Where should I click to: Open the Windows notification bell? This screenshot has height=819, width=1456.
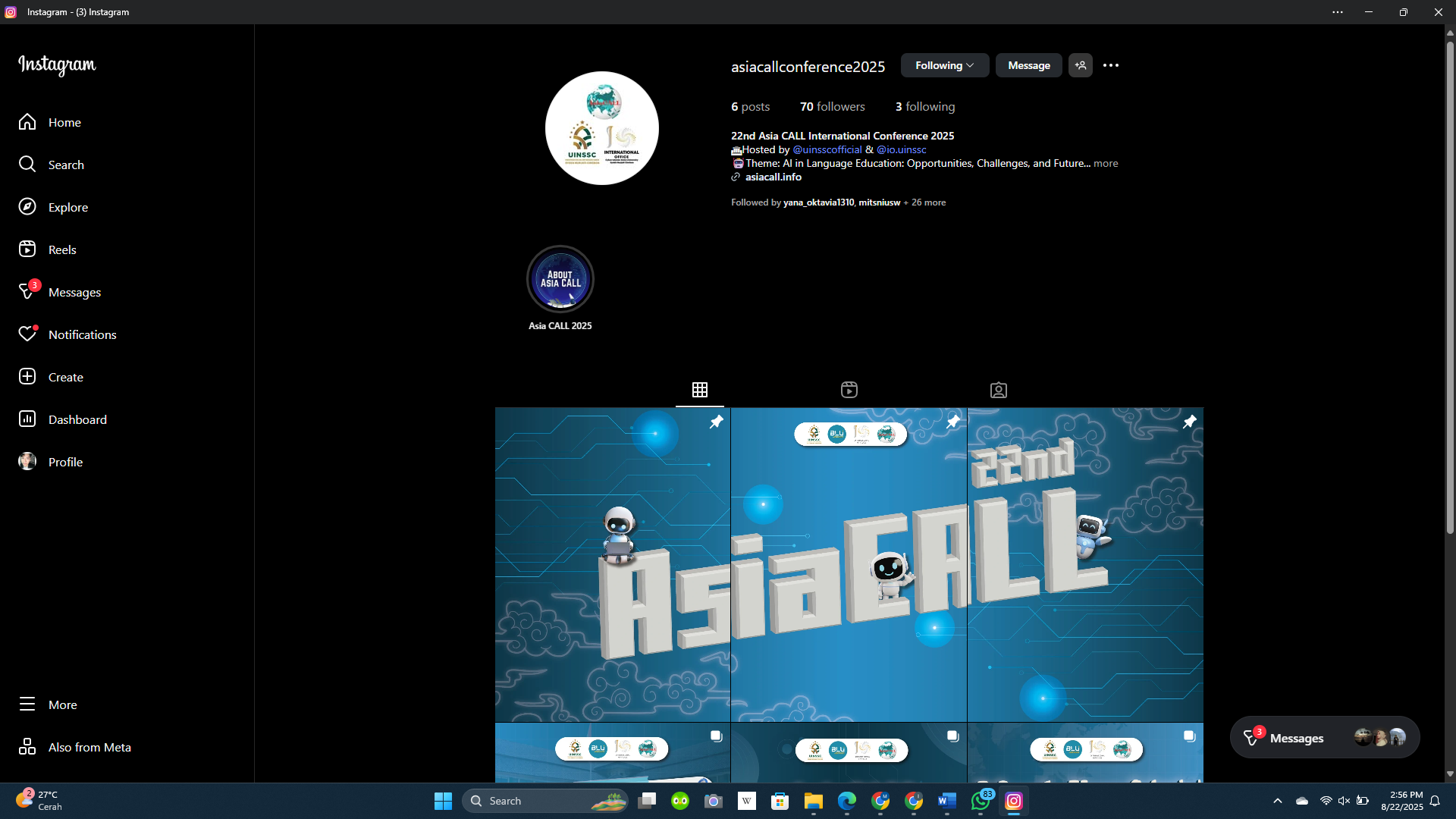click(x=1435, y=801)
